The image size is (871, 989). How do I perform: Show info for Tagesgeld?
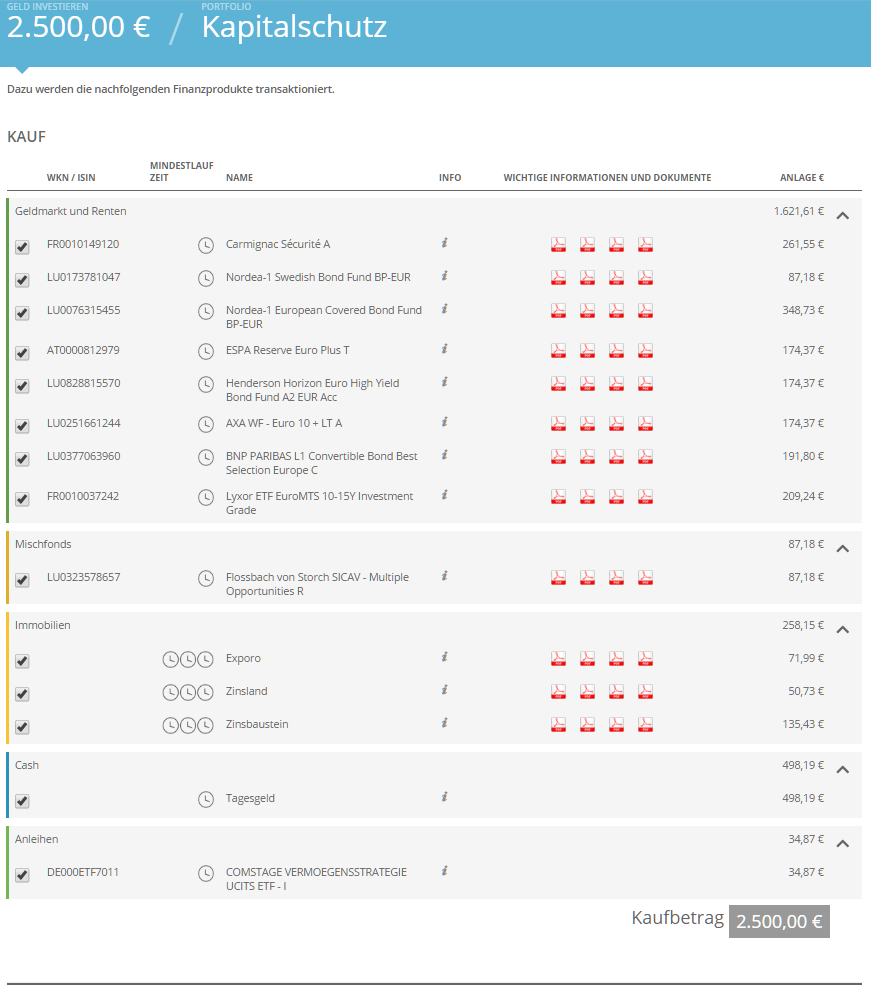[x=445, y=797]
